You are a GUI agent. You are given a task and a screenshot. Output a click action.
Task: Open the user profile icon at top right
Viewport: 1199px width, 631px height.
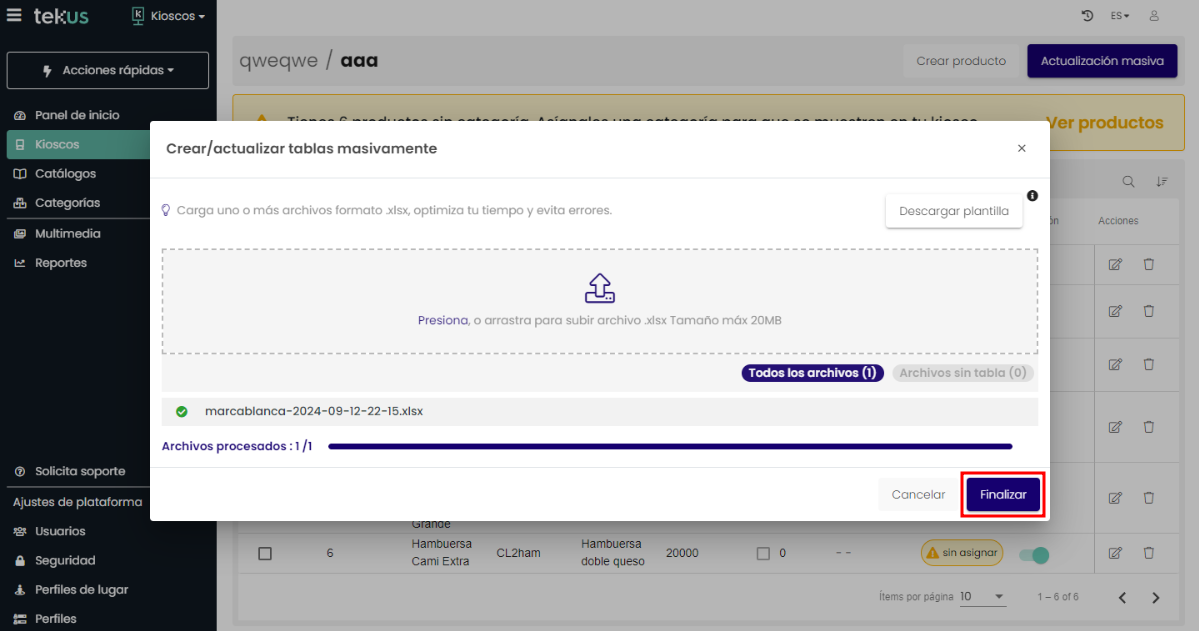tap(1154, 16)
